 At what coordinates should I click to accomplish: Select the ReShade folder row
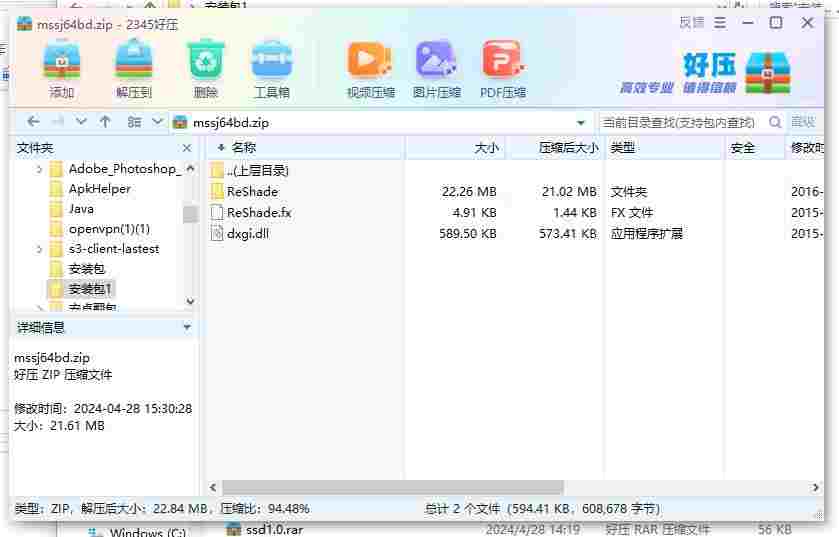[516, 191]
